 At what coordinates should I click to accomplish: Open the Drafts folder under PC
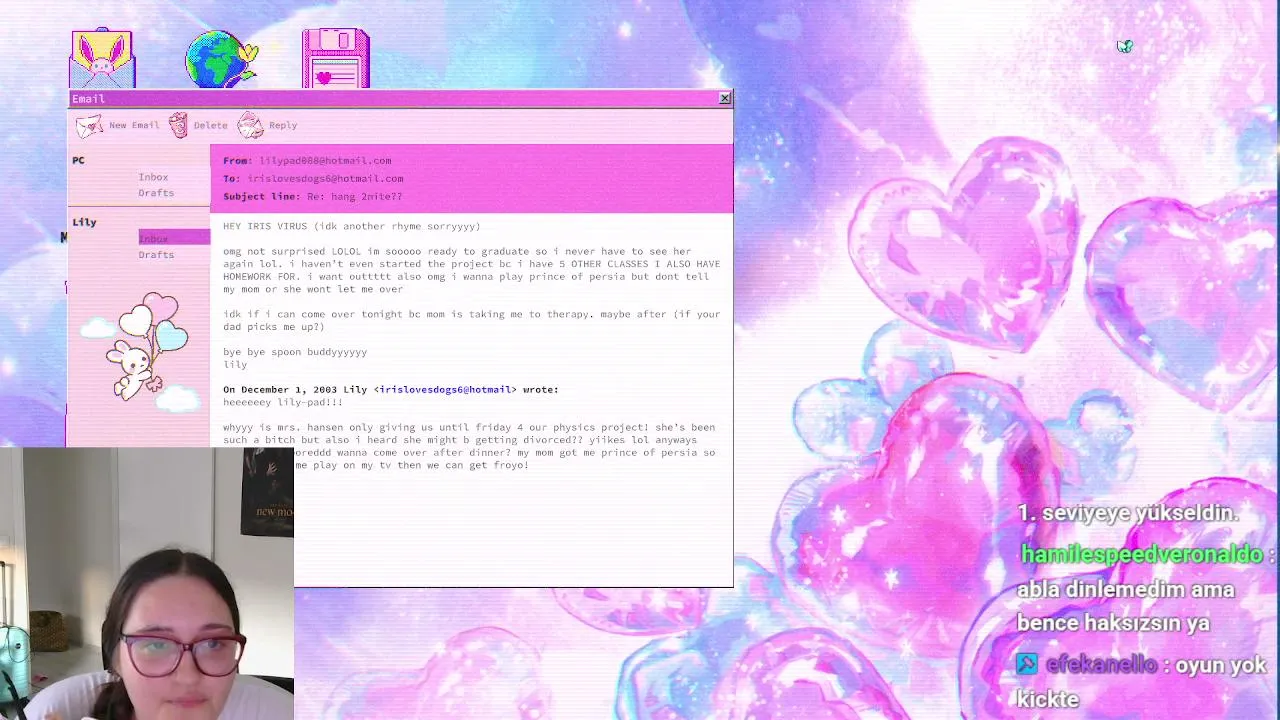coord(156,193)
